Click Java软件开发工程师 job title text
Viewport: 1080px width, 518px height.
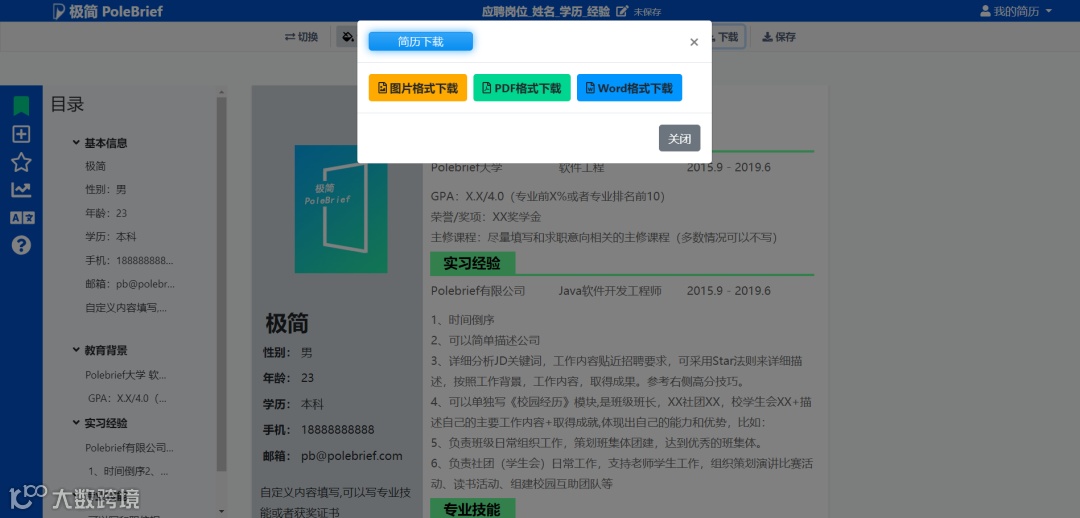(610, 291)
